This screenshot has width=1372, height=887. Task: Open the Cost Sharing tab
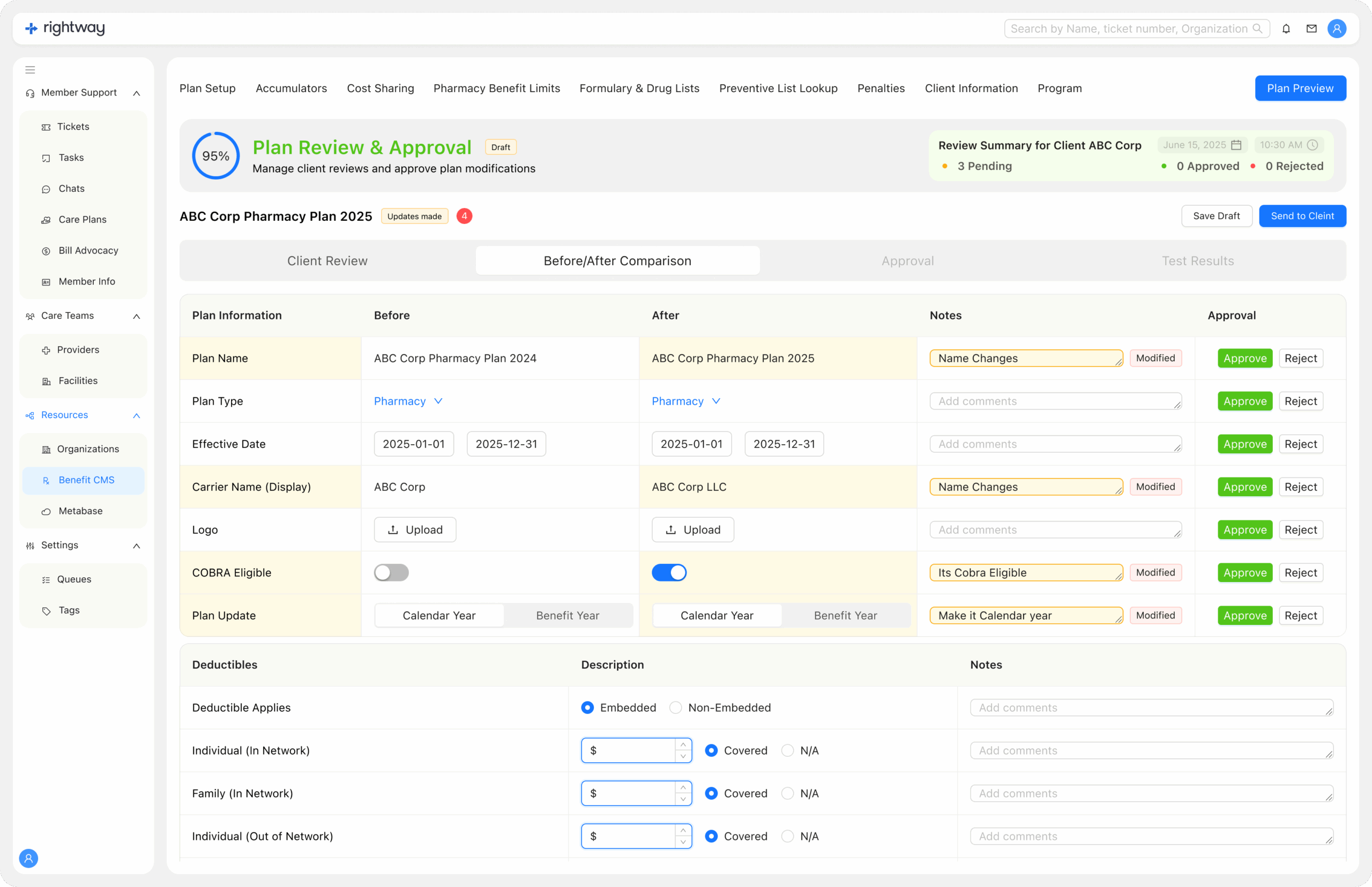tap(380, 88)
